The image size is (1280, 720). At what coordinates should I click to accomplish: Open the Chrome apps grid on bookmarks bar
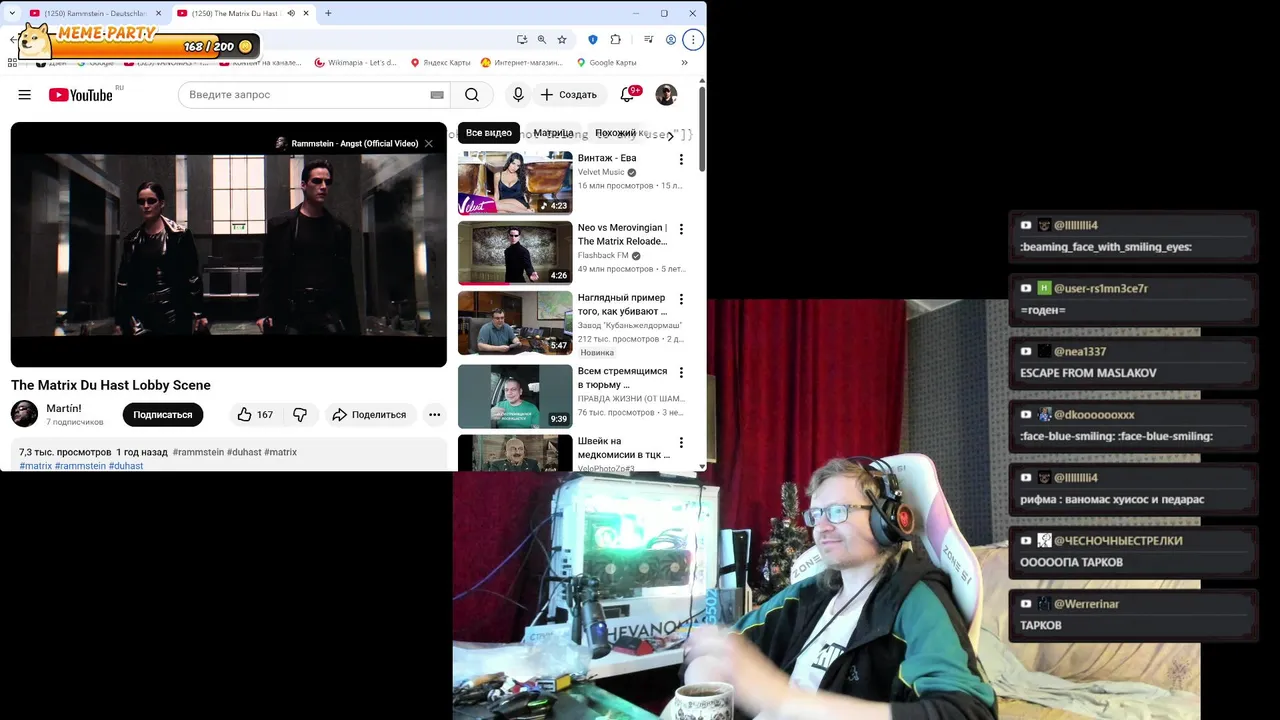click(12, 62)
